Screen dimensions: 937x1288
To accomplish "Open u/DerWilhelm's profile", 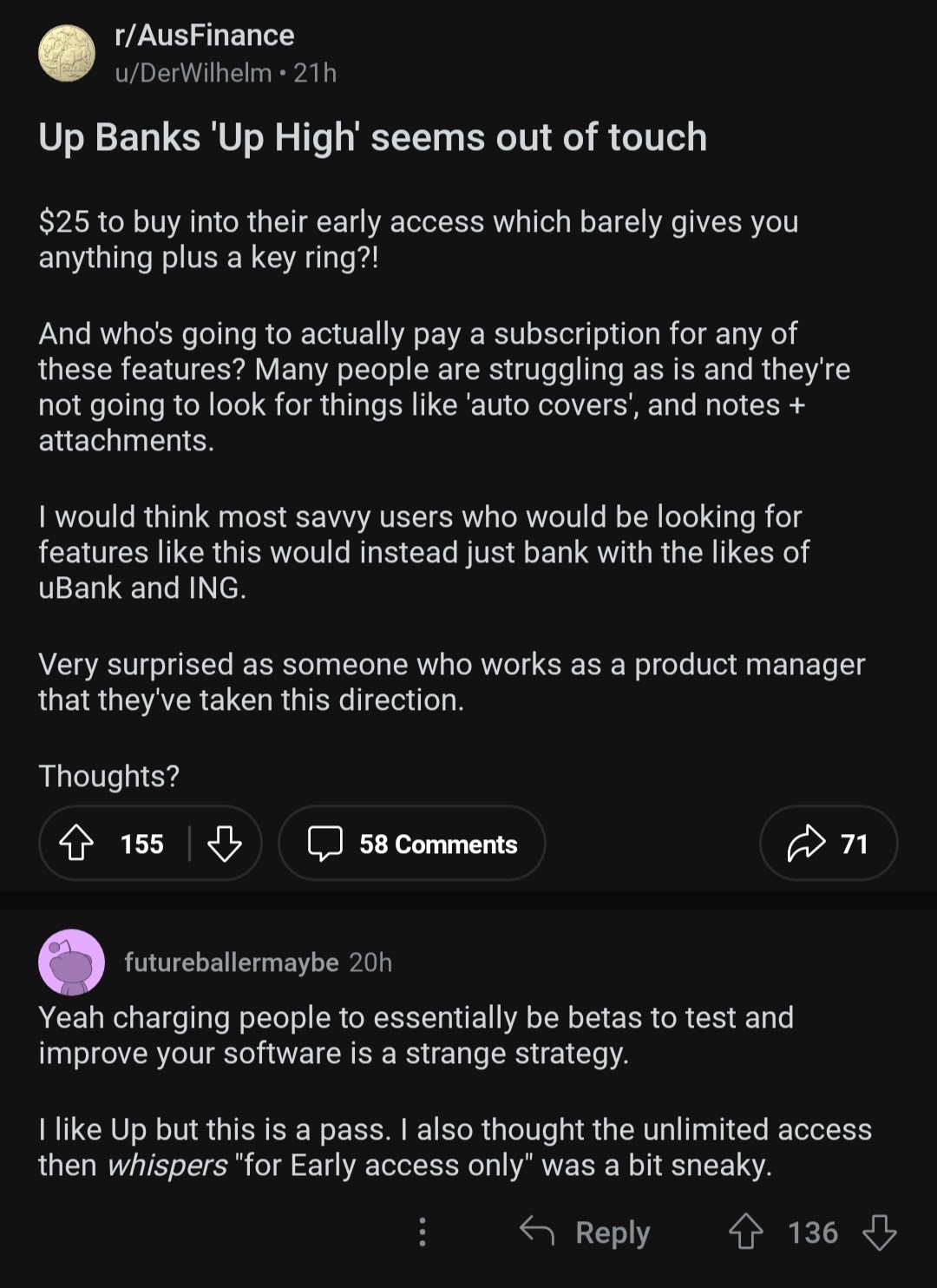I will point(193,73).
